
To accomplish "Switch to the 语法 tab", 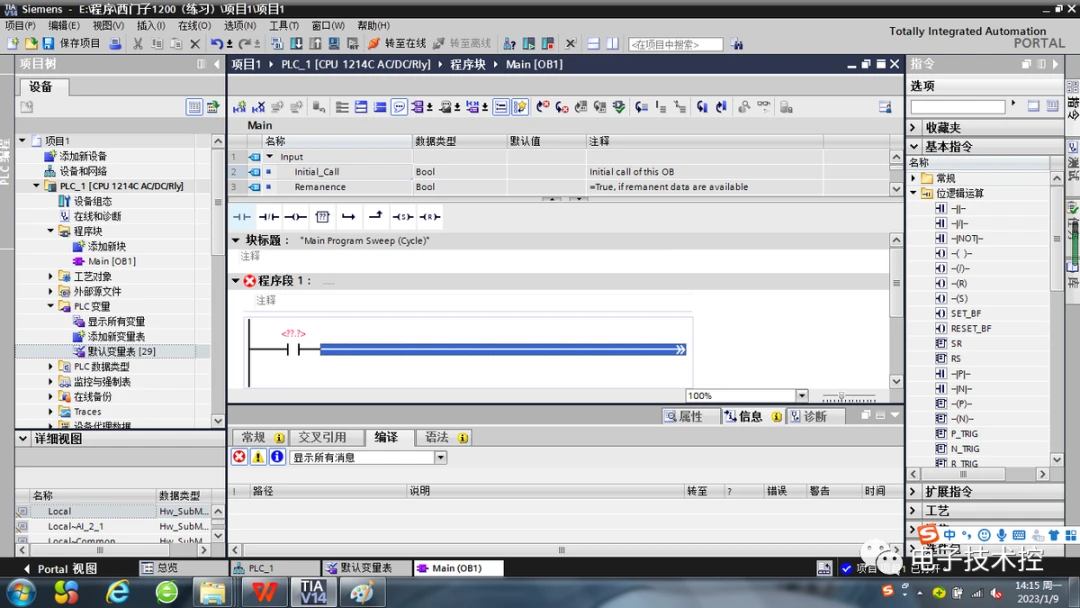I will [x=446, y=437].
